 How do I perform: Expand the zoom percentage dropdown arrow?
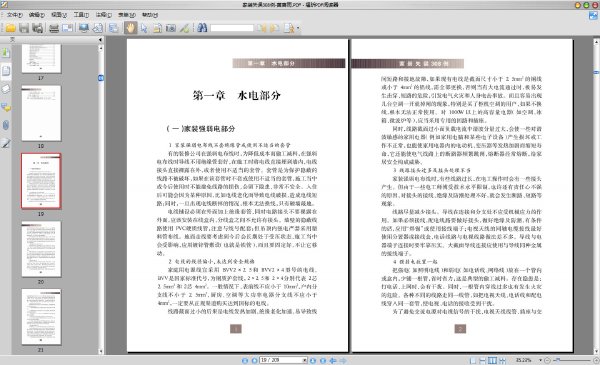(x=540, y=360)
